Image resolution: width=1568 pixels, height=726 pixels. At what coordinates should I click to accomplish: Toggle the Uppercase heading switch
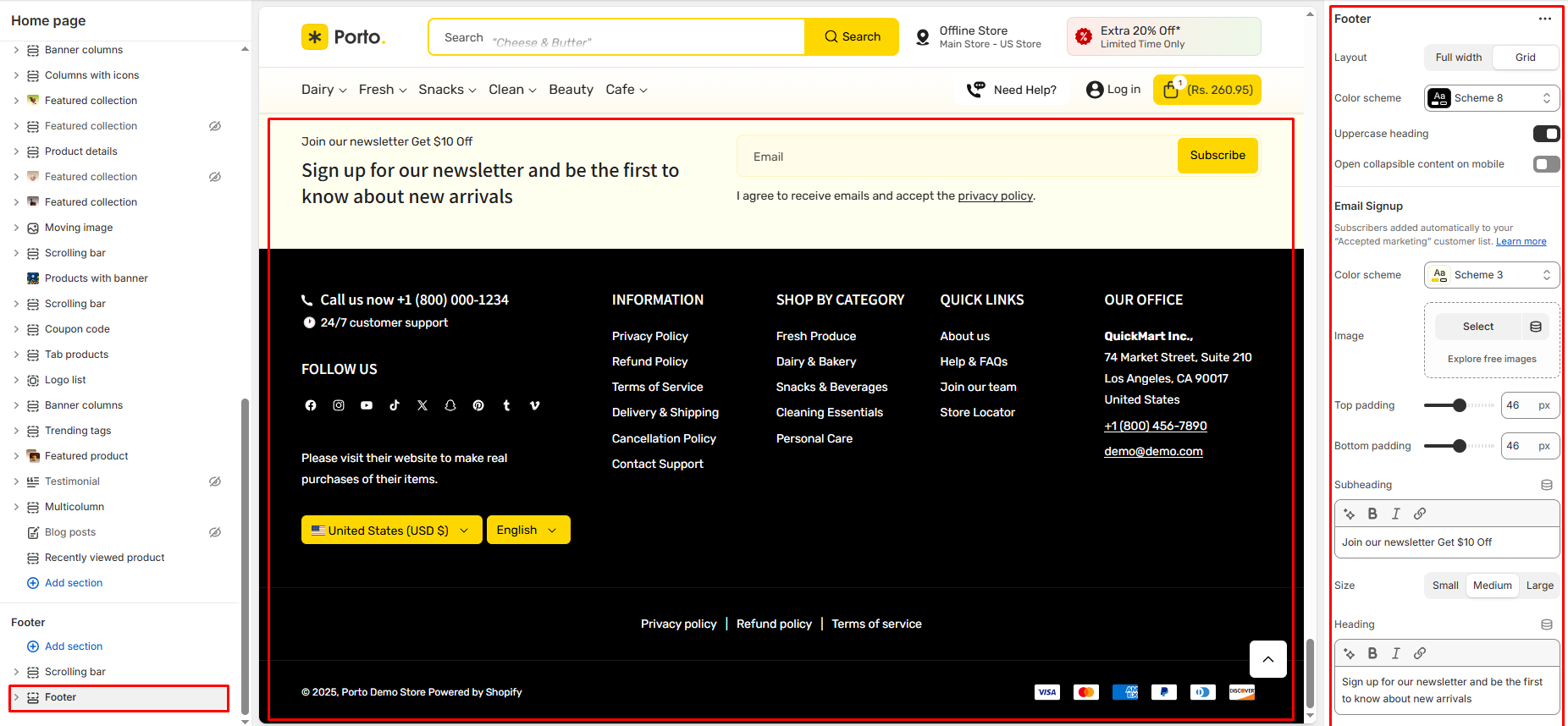point(1546,134)
